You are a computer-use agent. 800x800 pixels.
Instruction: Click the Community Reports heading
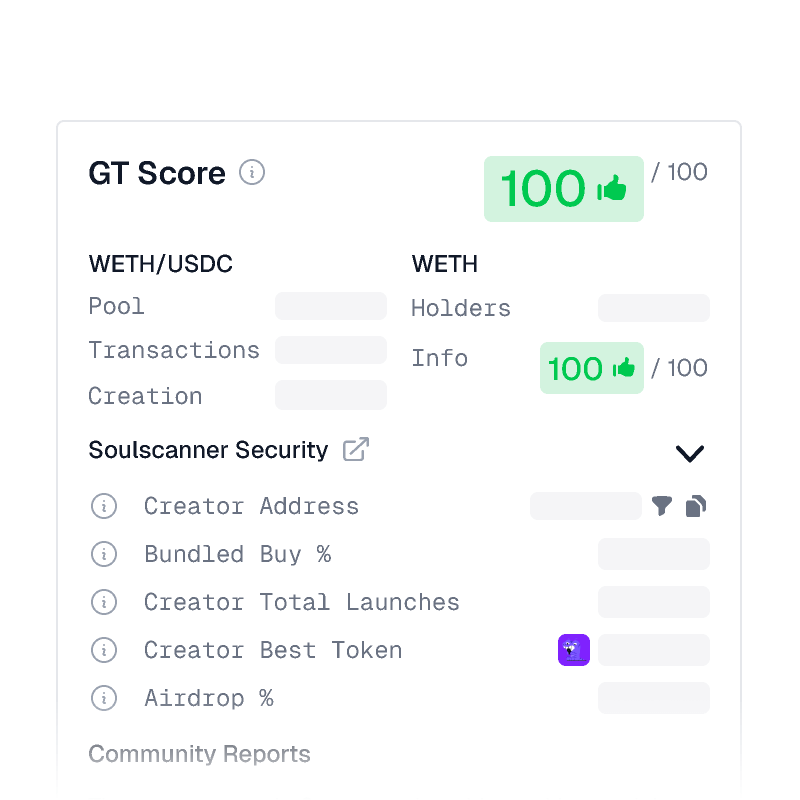click(199, 754)
